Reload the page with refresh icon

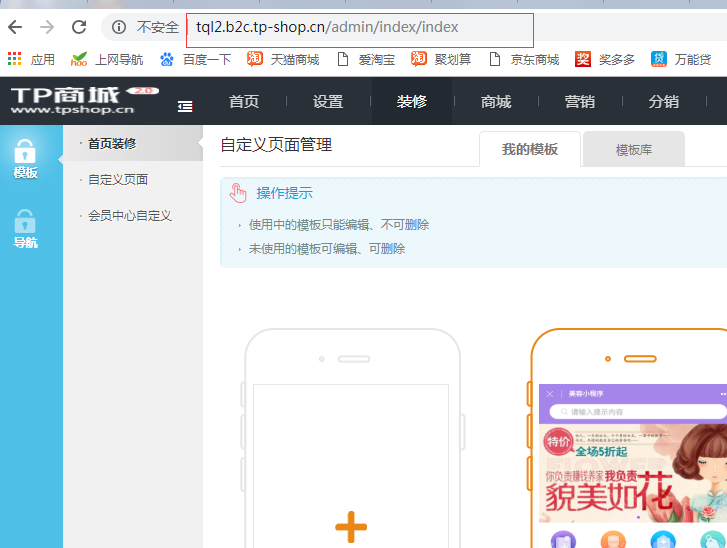point(80,27)
